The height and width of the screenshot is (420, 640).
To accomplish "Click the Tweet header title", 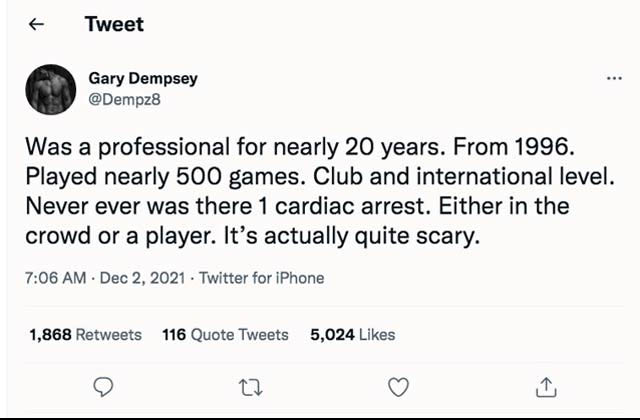I will 114,25.
